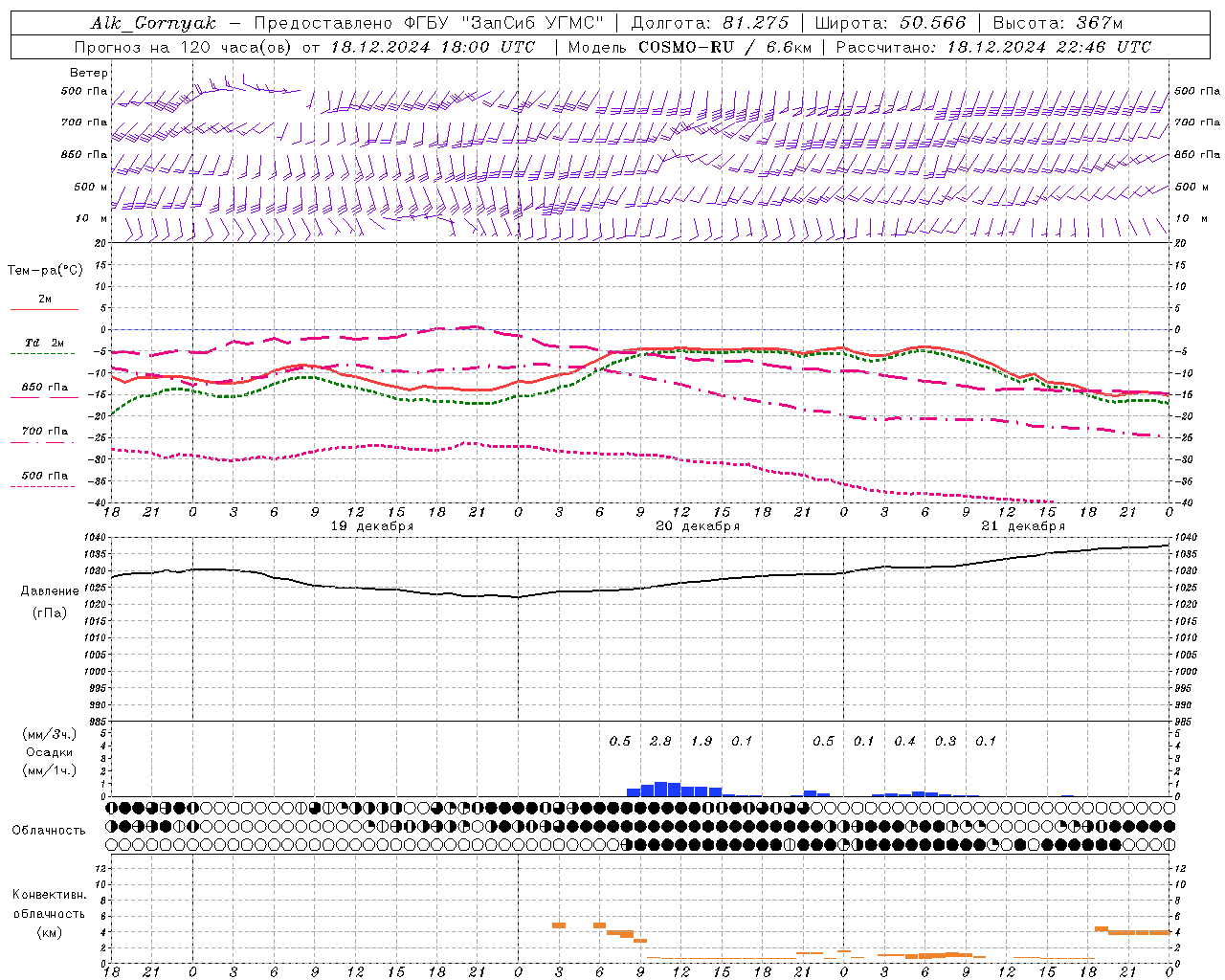This screenshot has height=980, width=1225.
Task: Click the forecast start time 18.12.2024 18:00 UTC
Action: pos(433,47)
